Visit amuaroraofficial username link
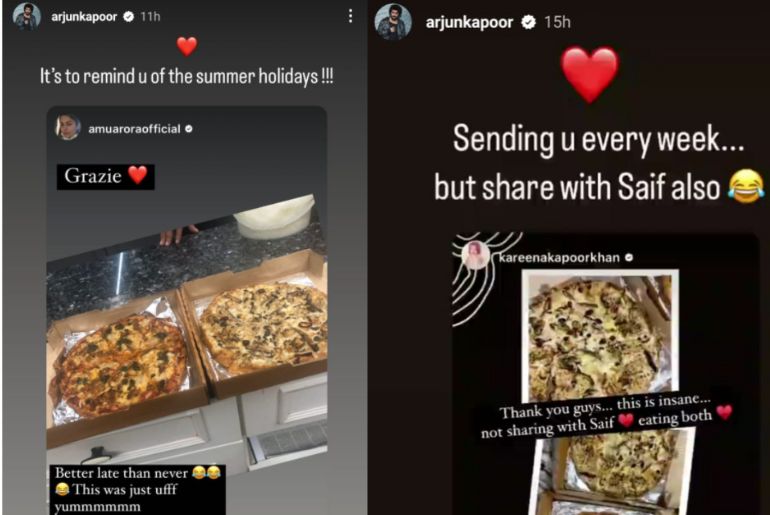 click(134, 129)
